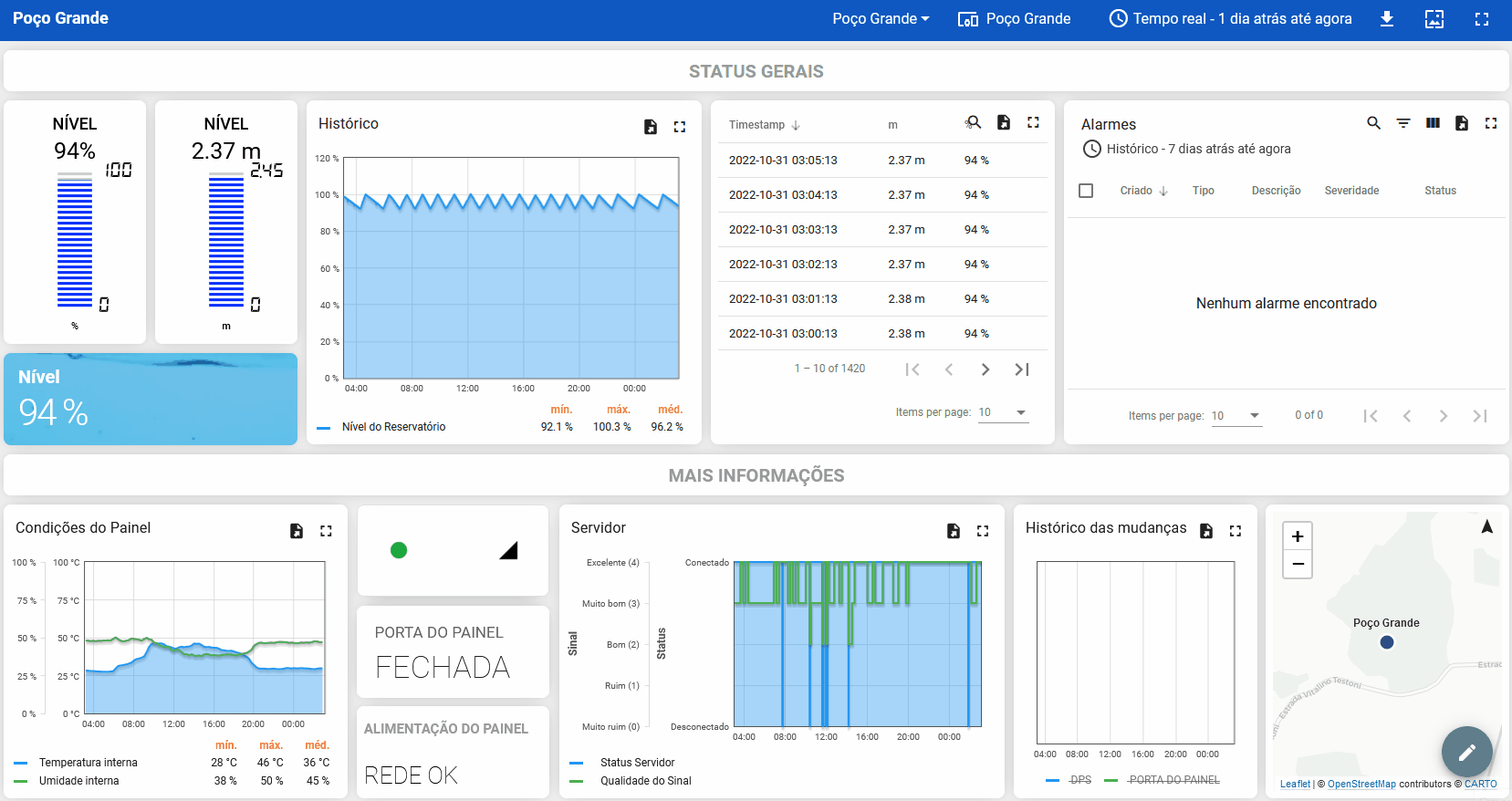Open items per page dropdown in timestamp table
Viewport: 1512px width, 801px height.
click(x=1003, y=412)
